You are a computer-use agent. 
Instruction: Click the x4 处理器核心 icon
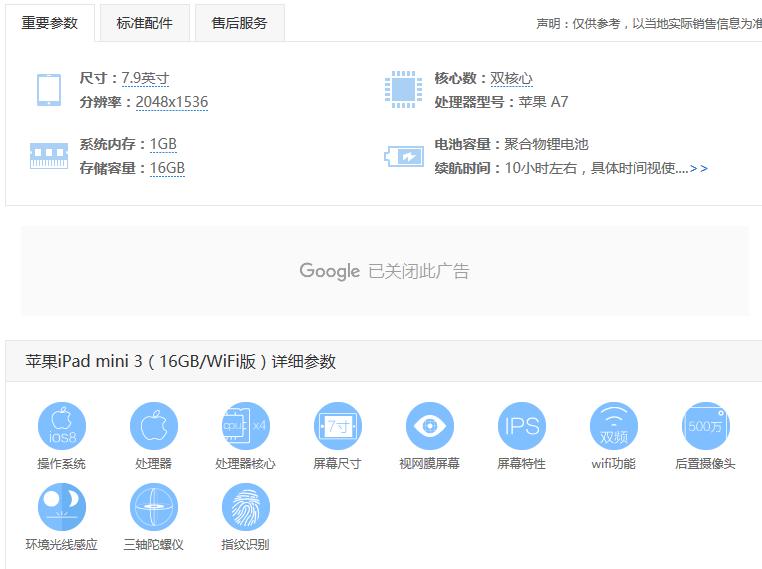click(245, 426)
